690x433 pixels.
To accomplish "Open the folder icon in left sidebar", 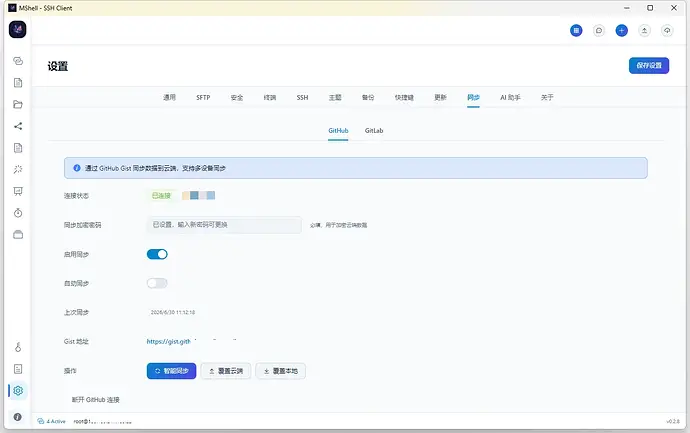I will pyautogui.click(x=18, y=104).
